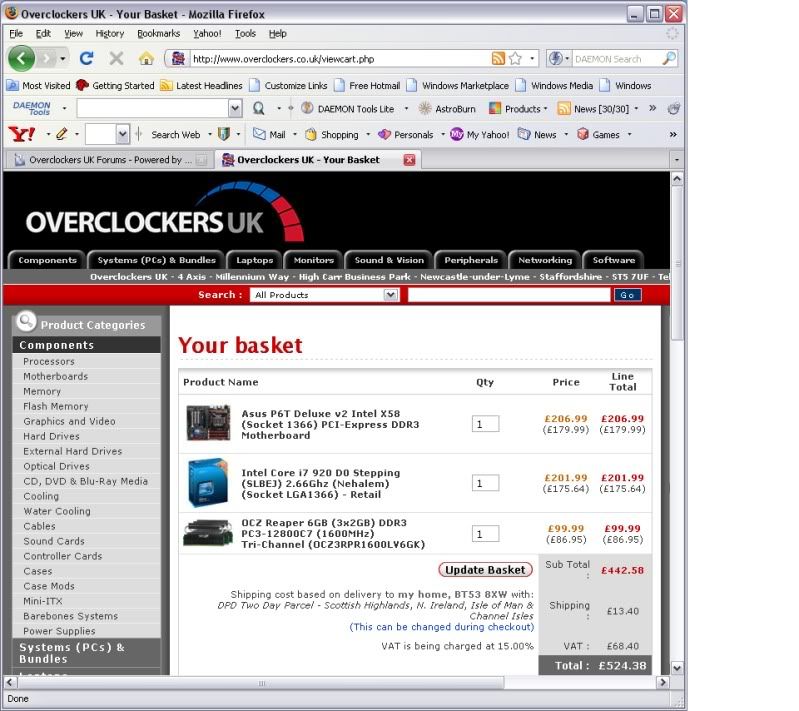This screenshot has width=799, height=711.
Task: Open the All Products search dropdown
Action: point(325,295)
